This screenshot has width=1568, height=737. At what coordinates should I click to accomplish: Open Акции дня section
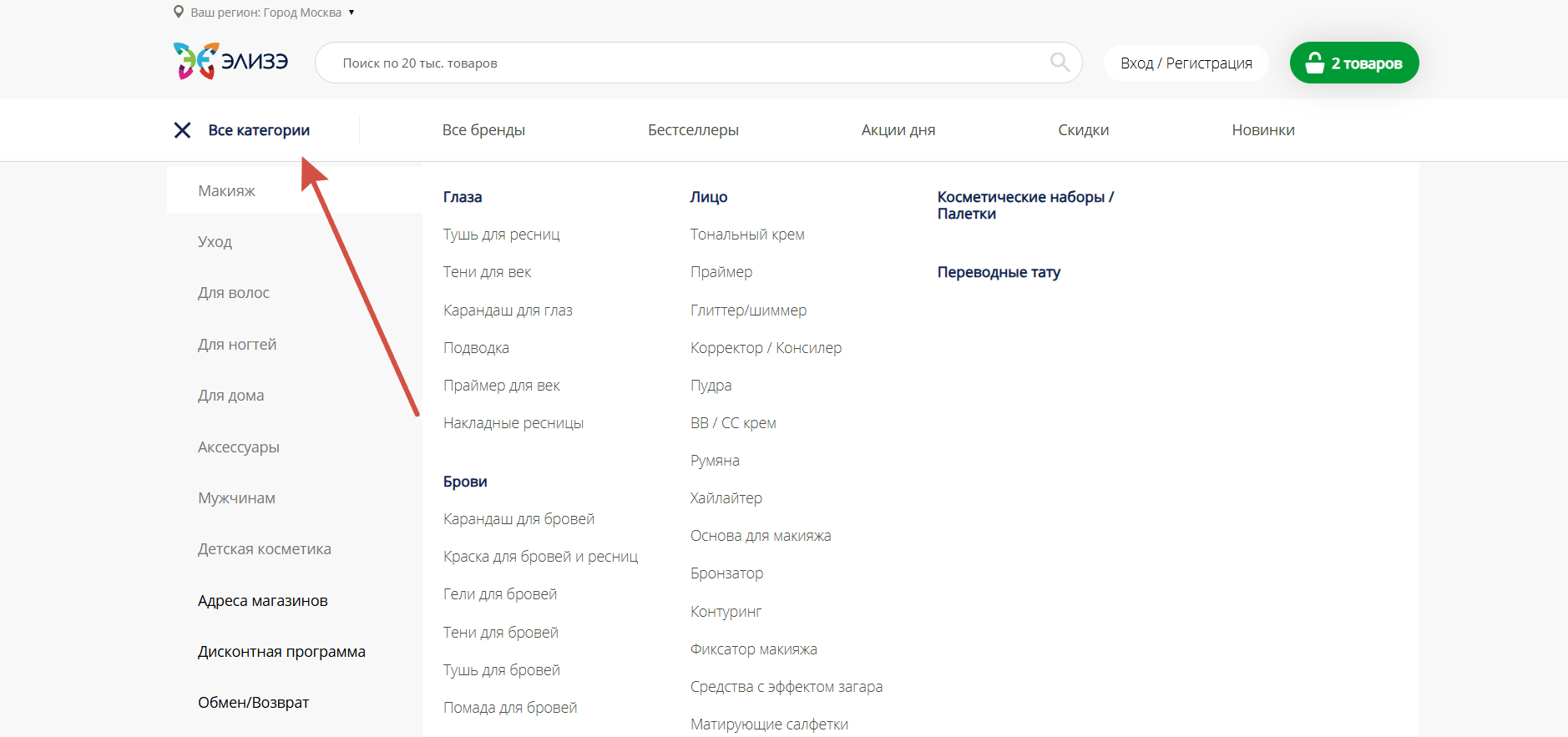click(898, 130)
